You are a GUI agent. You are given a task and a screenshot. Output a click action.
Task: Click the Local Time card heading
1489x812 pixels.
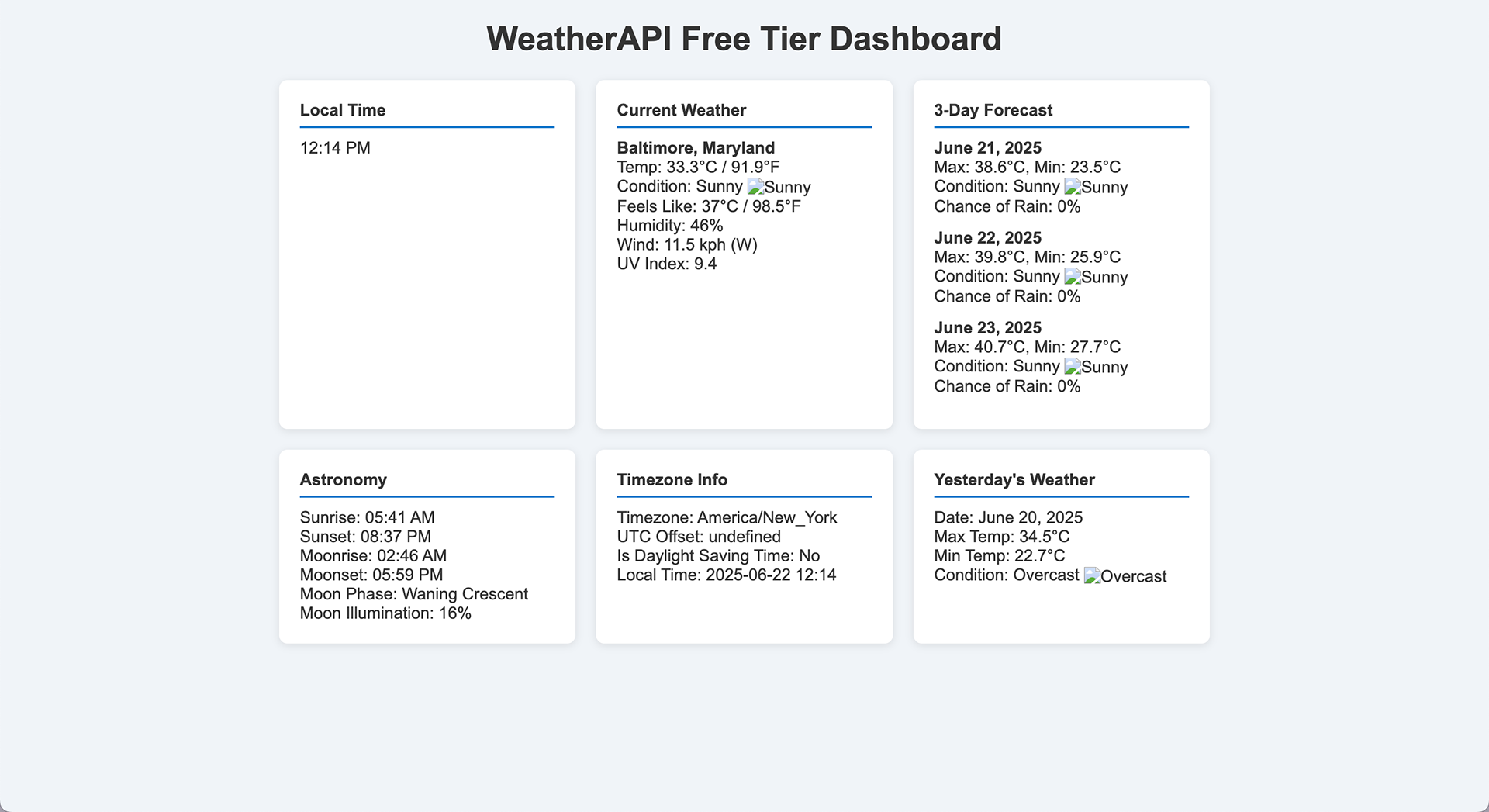tap(343, 110)
